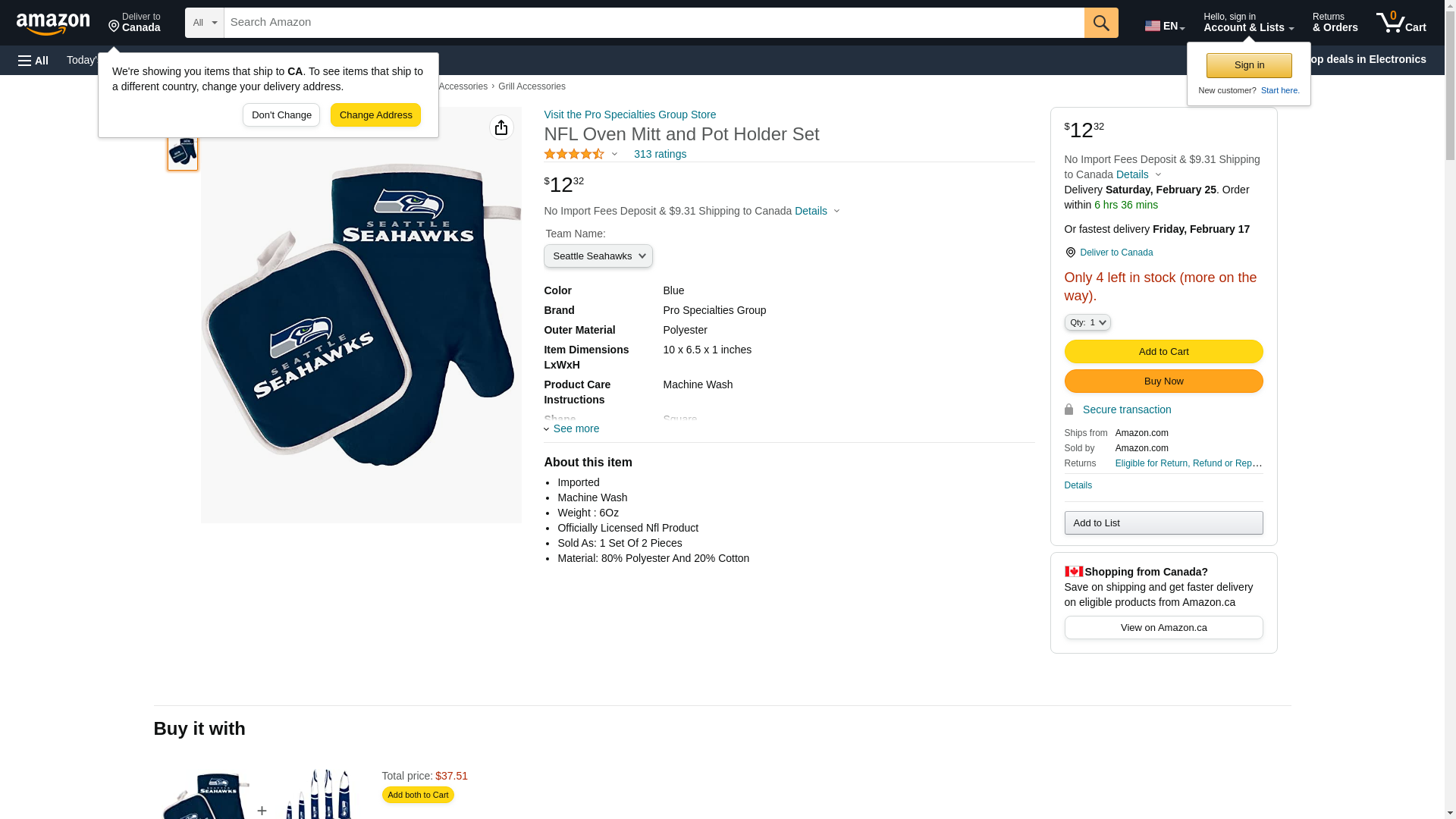Click the Buy Now button

1163,381
